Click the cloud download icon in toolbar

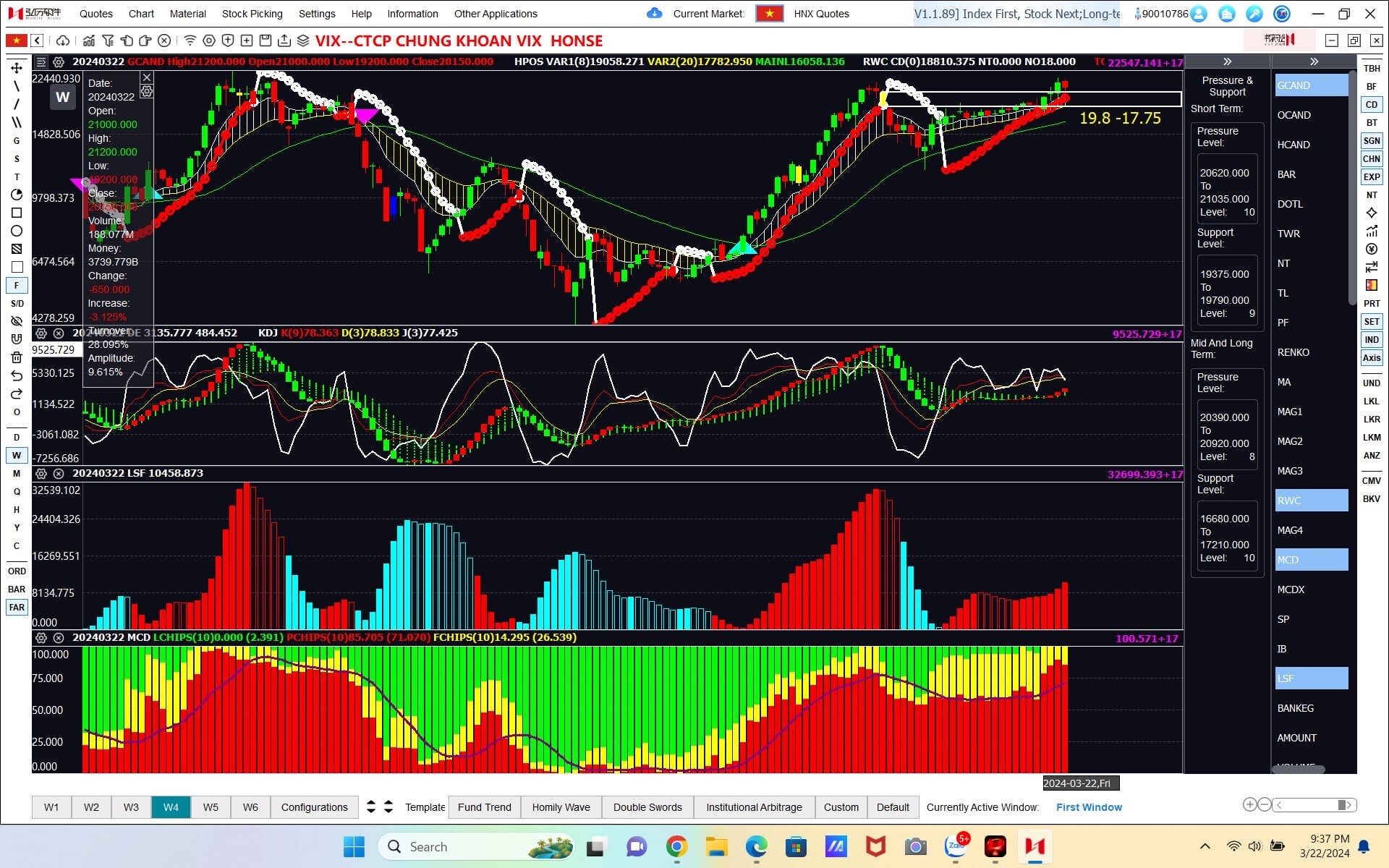[x=63, y=41]
